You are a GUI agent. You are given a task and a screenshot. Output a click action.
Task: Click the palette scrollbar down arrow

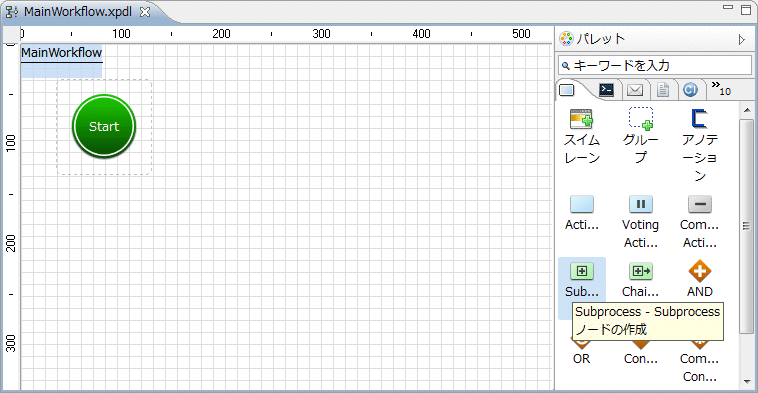tap(747, 381)
